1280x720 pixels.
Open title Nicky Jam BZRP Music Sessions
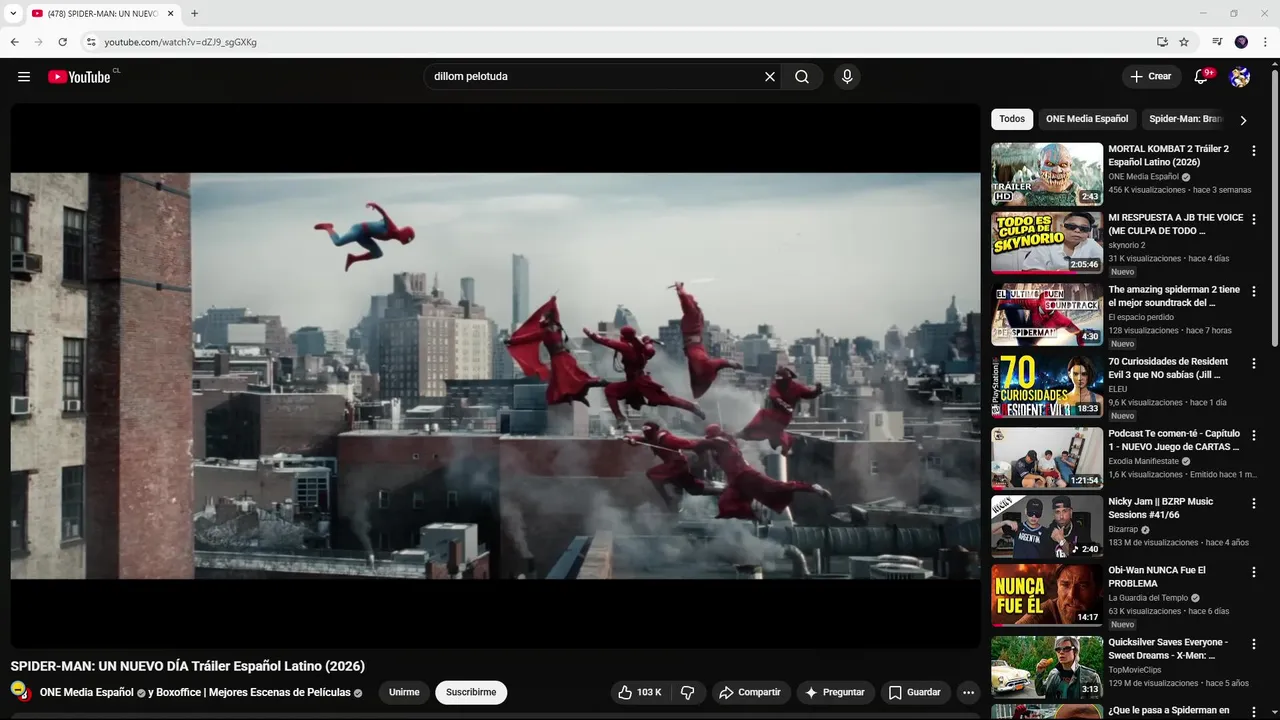pyautogui.click(x=1160, y=508)
